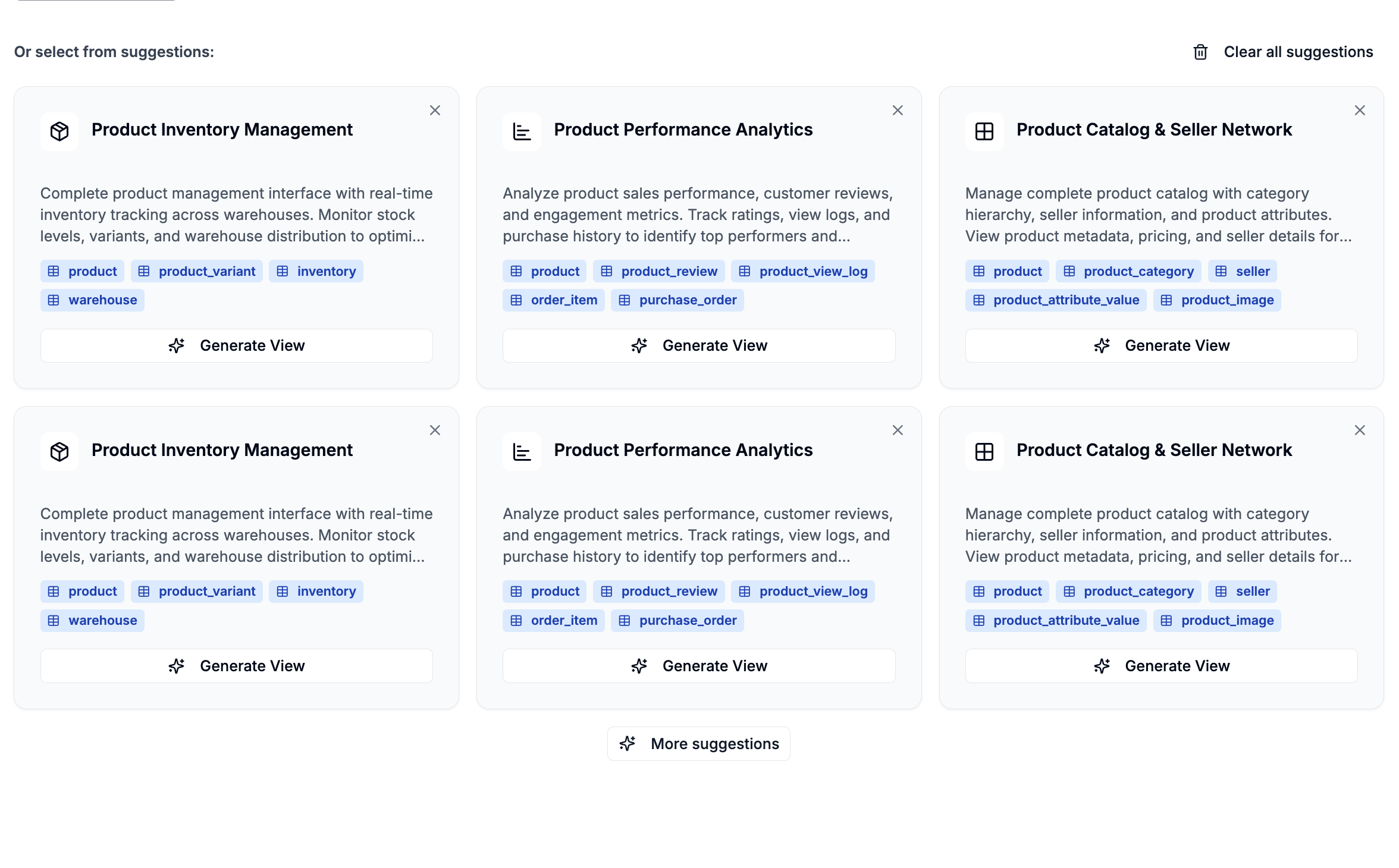Click the box icon on second Product Inventory Management card
The image size is (1399, 868).
(x=59, y=451)
